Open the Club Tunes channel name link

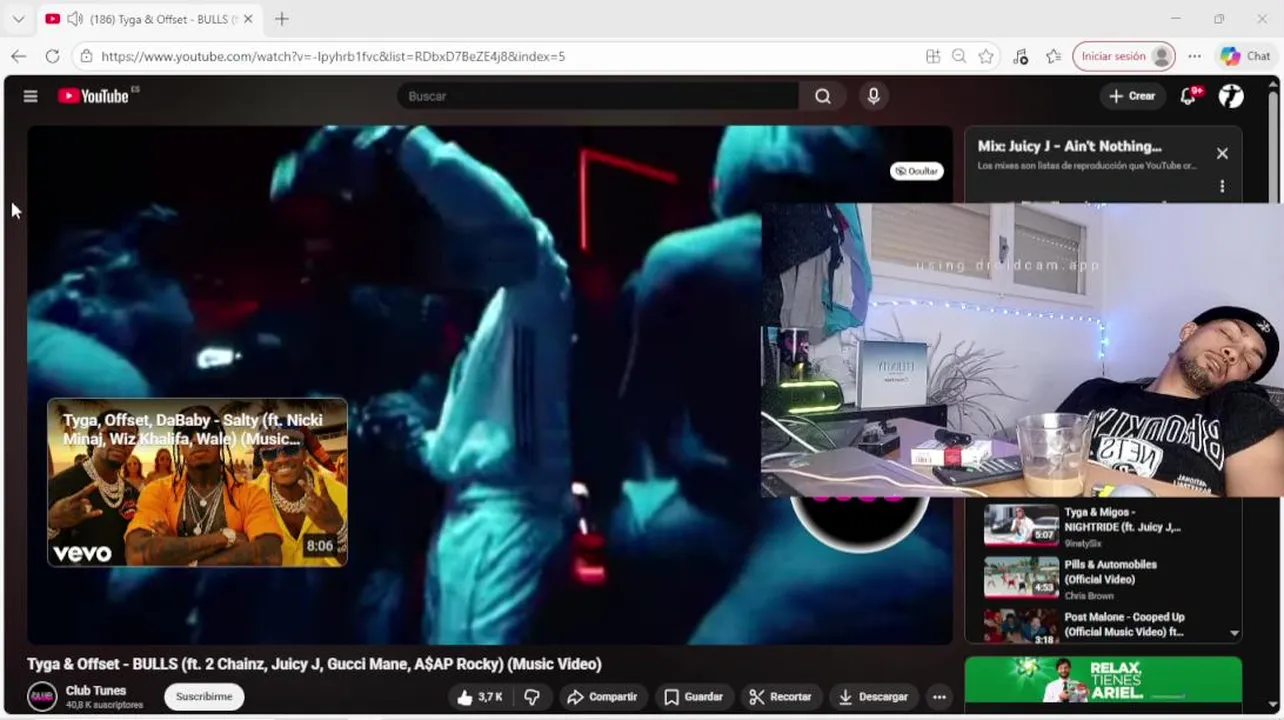click(x=96, y=691)
